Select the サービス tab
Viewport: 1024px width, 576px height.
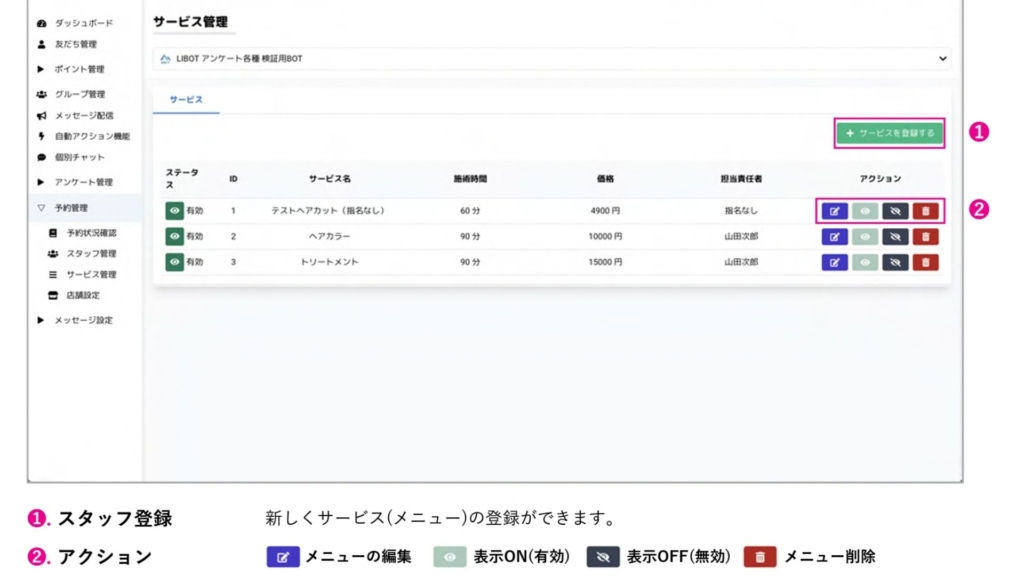(x=186, y=101)
